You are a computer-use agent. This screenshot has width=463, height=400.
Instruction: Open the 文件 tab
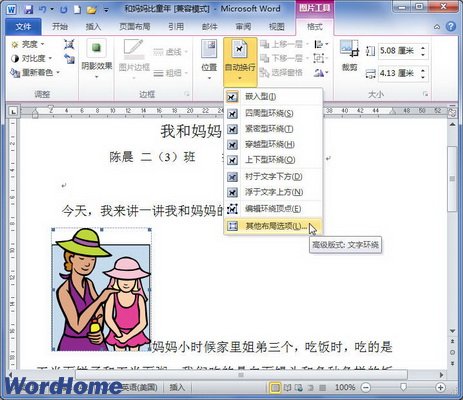tap(23, 27)
